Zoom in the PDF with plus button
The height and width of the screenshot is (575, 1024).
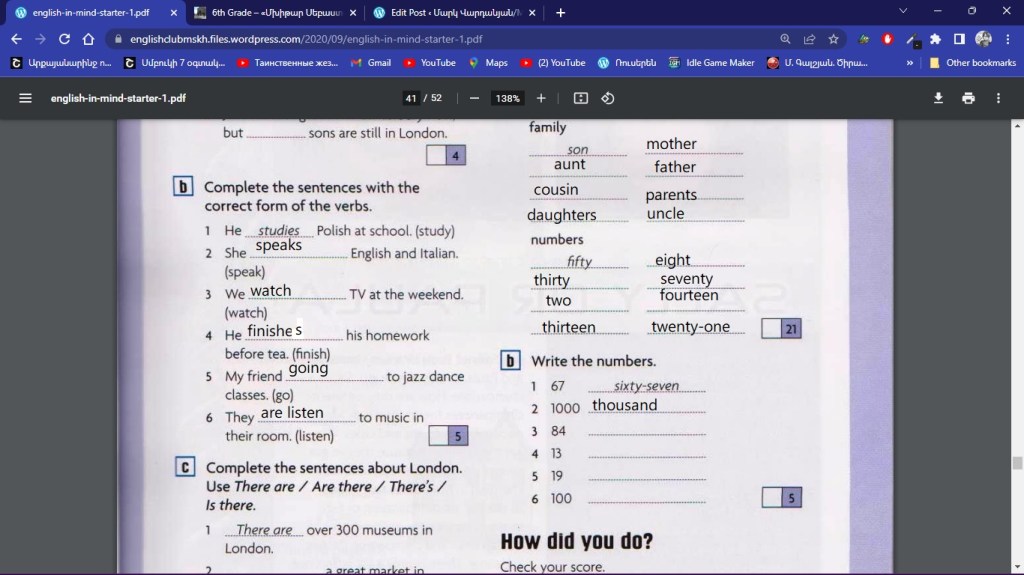[541, 98]
